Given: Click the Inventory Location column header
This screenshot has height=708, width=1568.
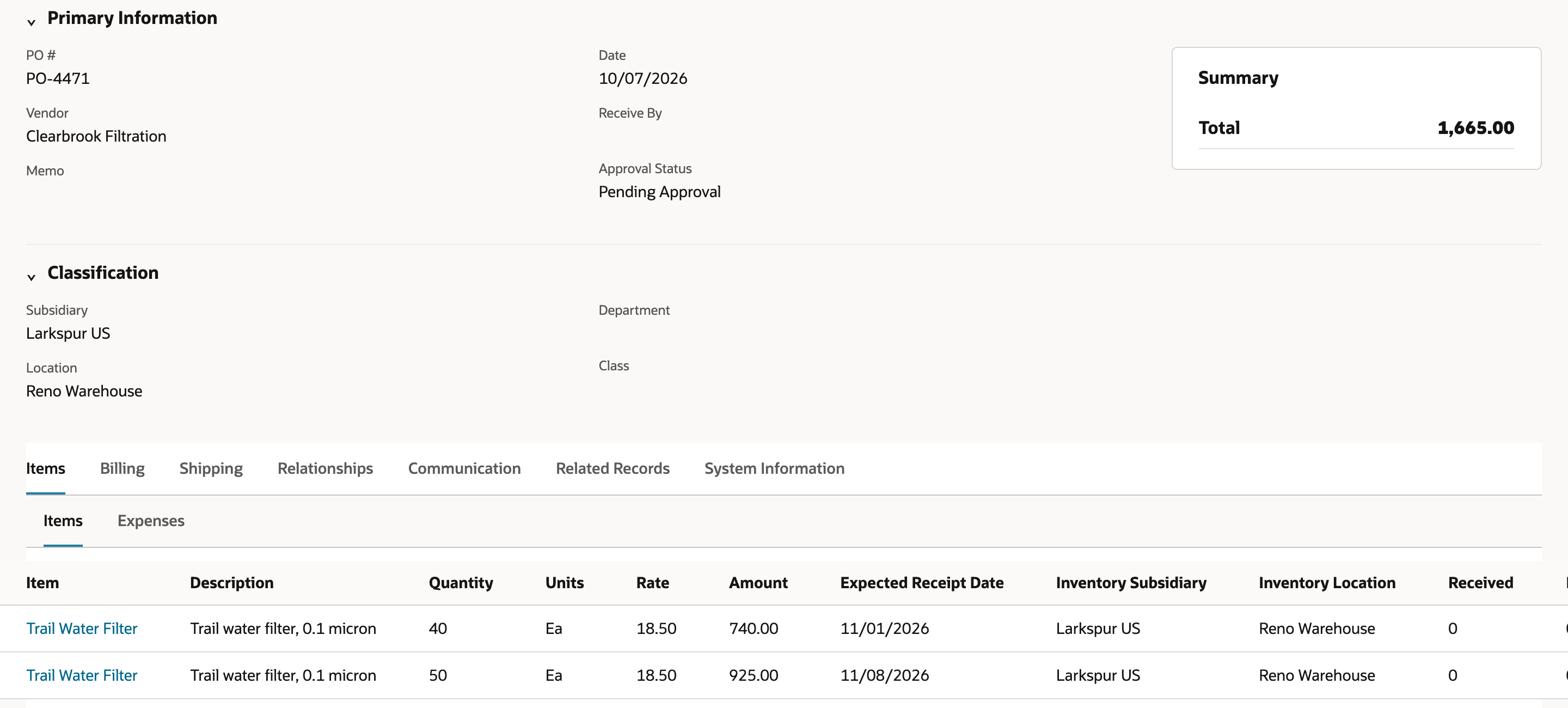Looking at the screenshot, I should click(x=1327, y=583).
